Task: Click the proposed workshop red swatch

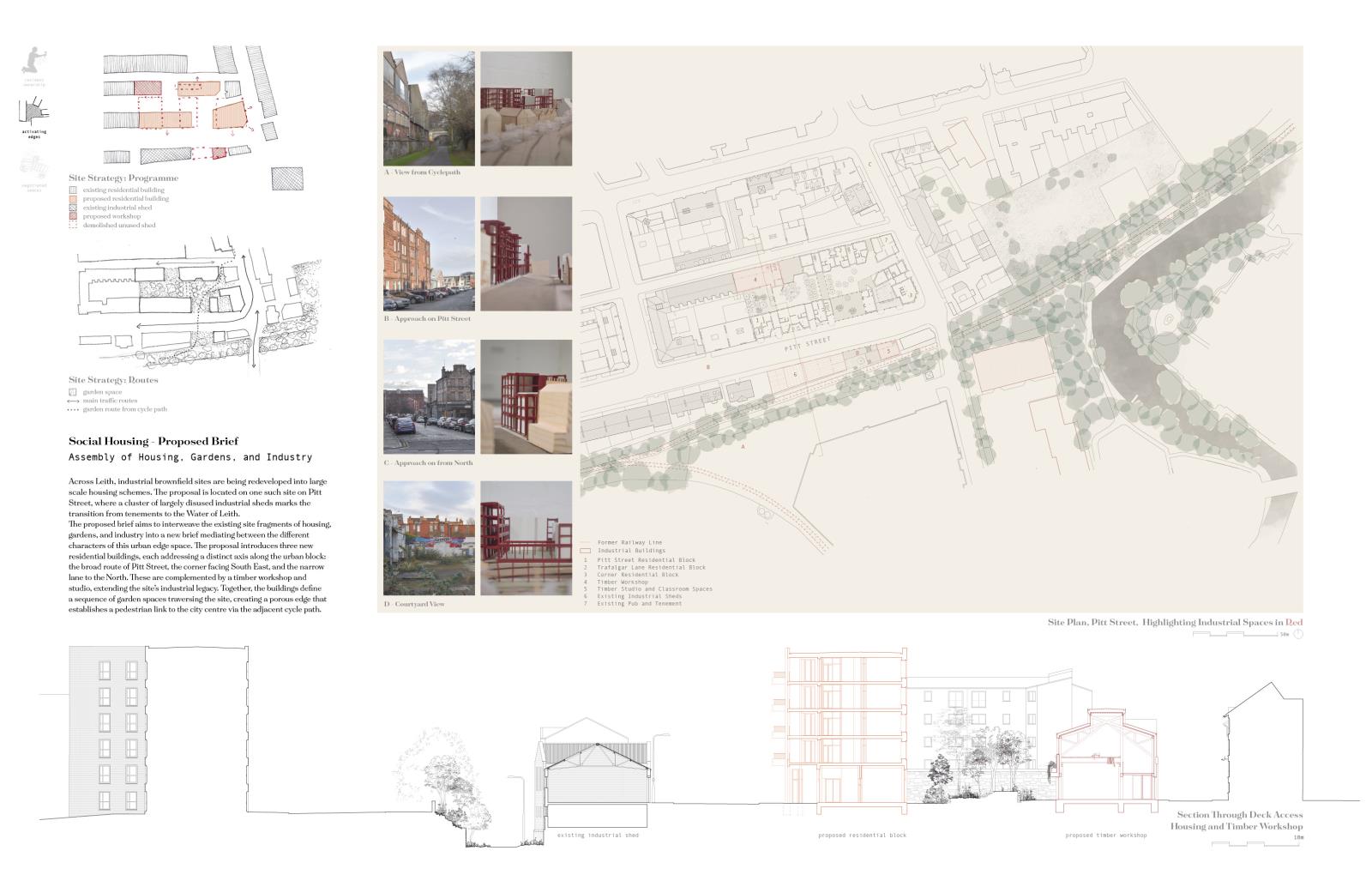Action: [73, 216]
